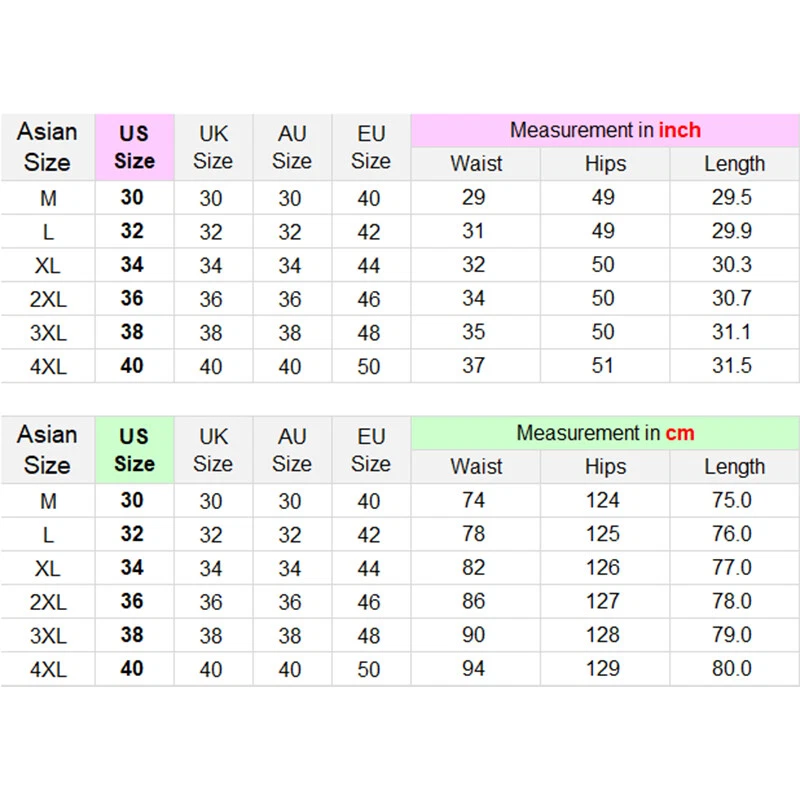Click the 30.7 length value
This screenshot has width=800, height=800.
coord(732,298)
